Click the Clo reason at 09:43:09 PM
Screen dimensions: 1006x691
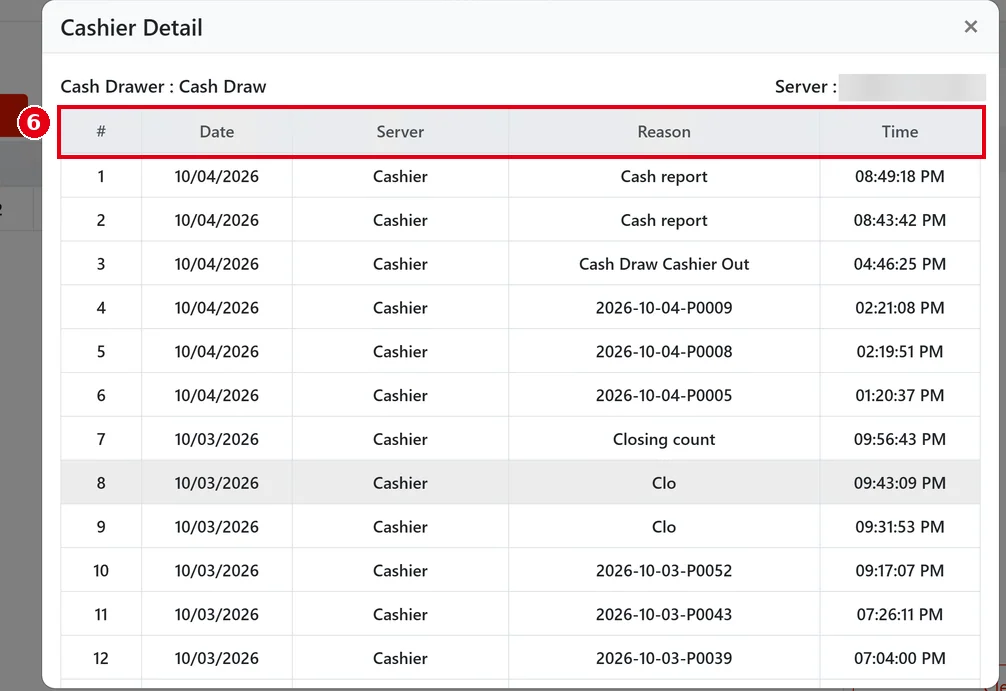tap(664, 482)
